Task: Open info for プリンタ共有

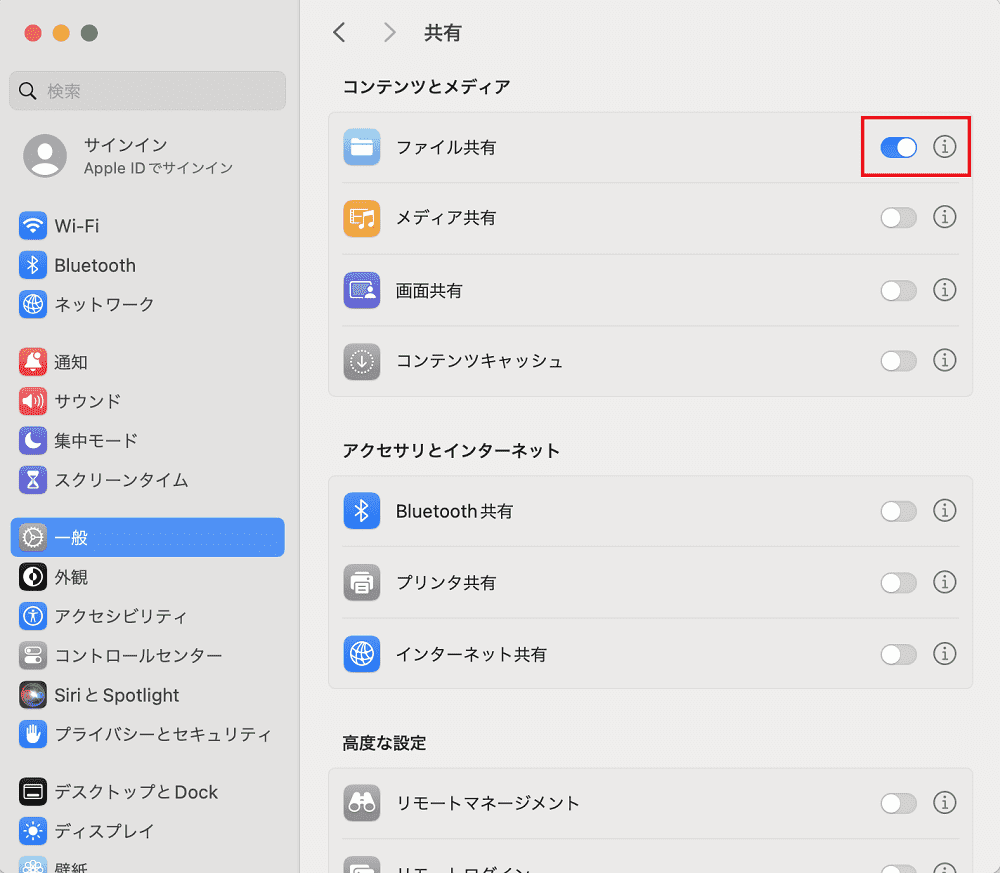Action: (x=945, y=582)
